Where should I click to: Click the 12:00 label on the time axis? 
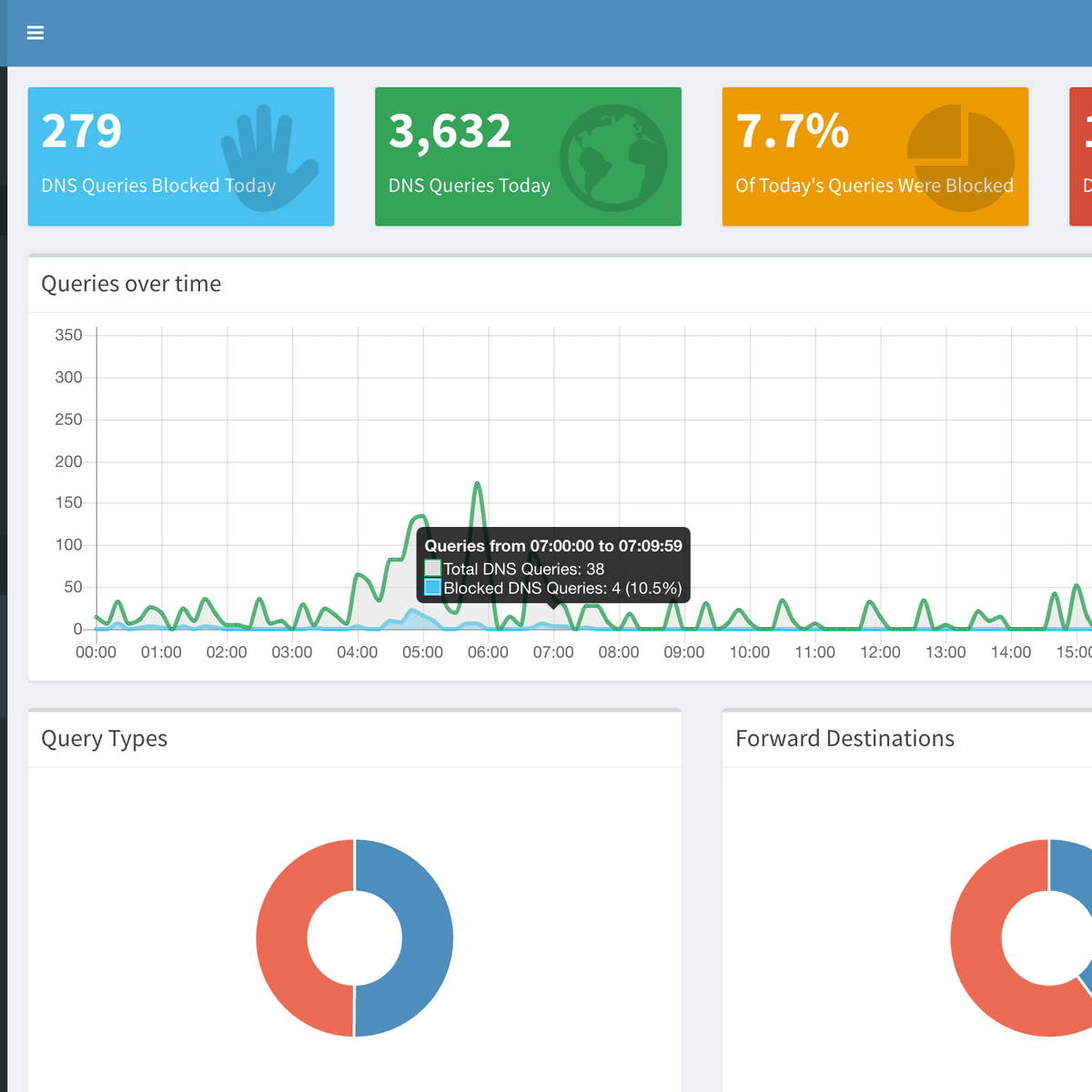[880, 652]
